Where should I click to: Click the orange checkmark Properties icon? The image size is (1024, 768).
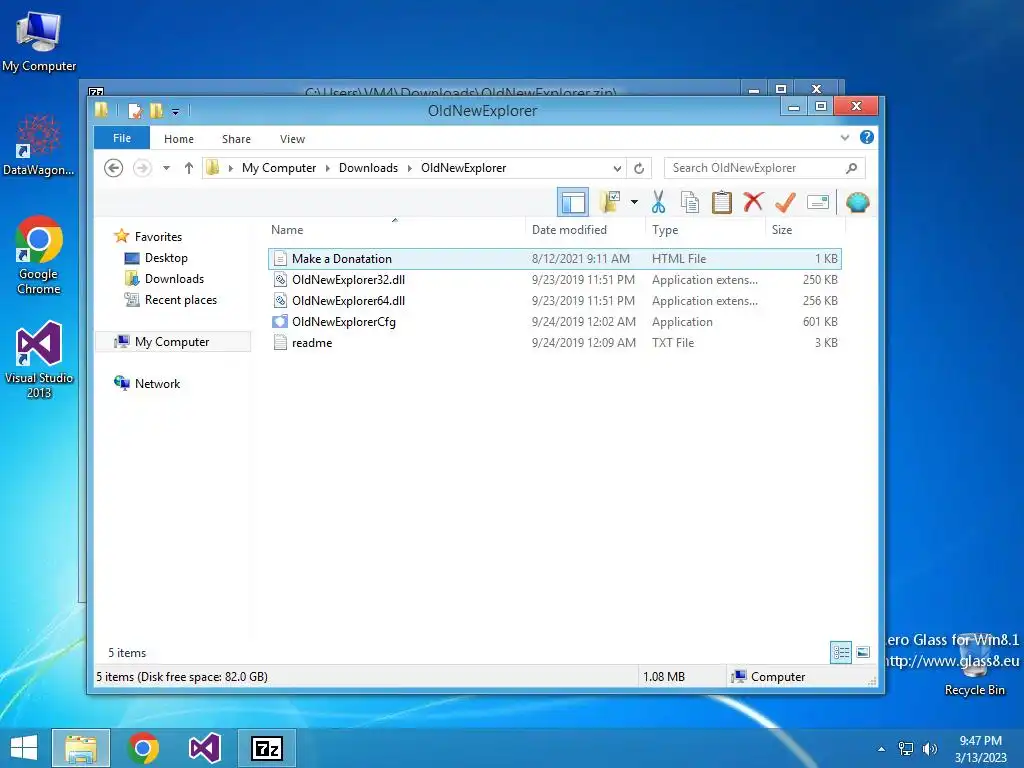click(x=785, y=202)
